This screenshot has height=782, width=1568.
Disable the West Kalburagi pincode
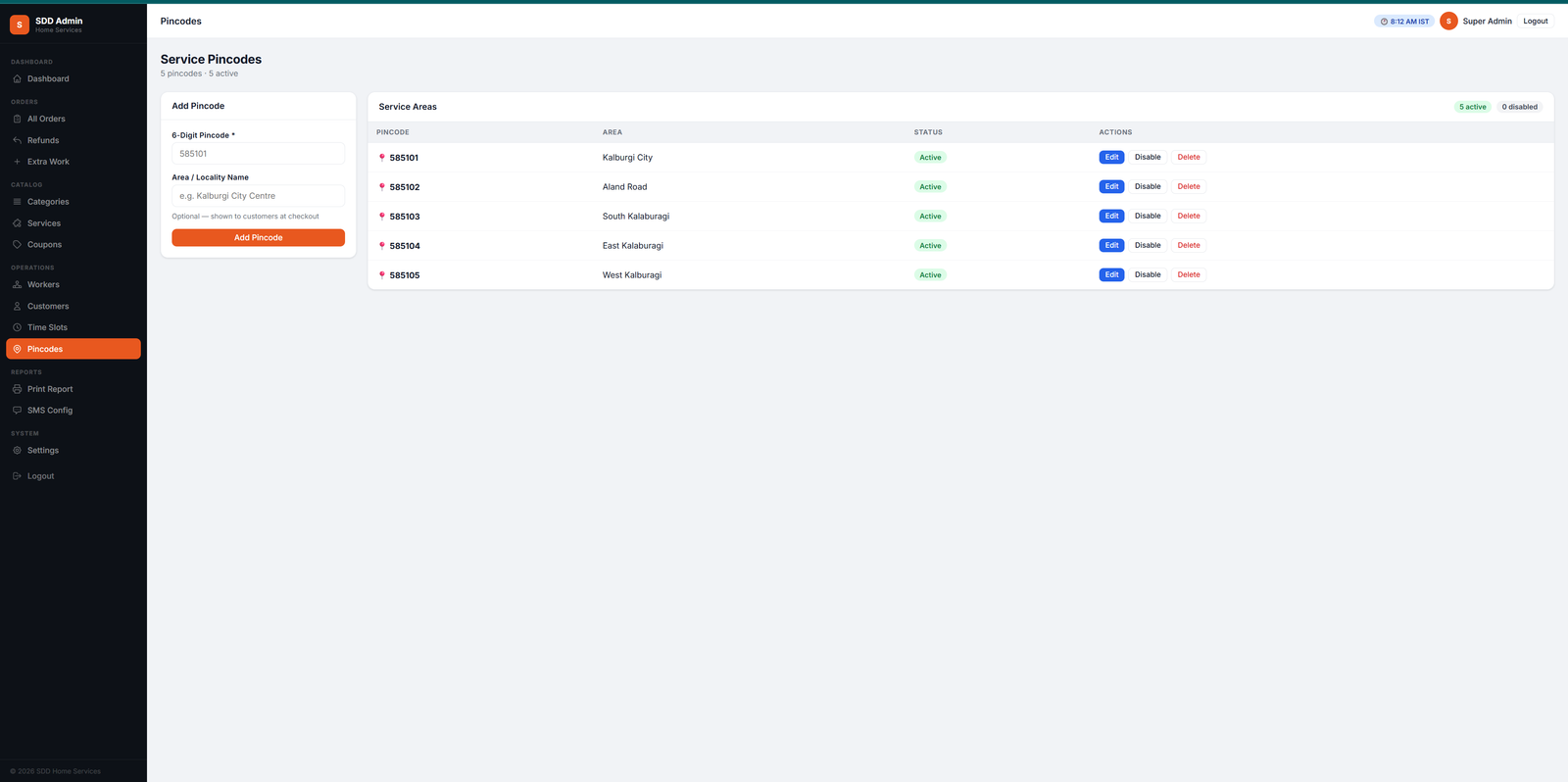pos(1148,274)
